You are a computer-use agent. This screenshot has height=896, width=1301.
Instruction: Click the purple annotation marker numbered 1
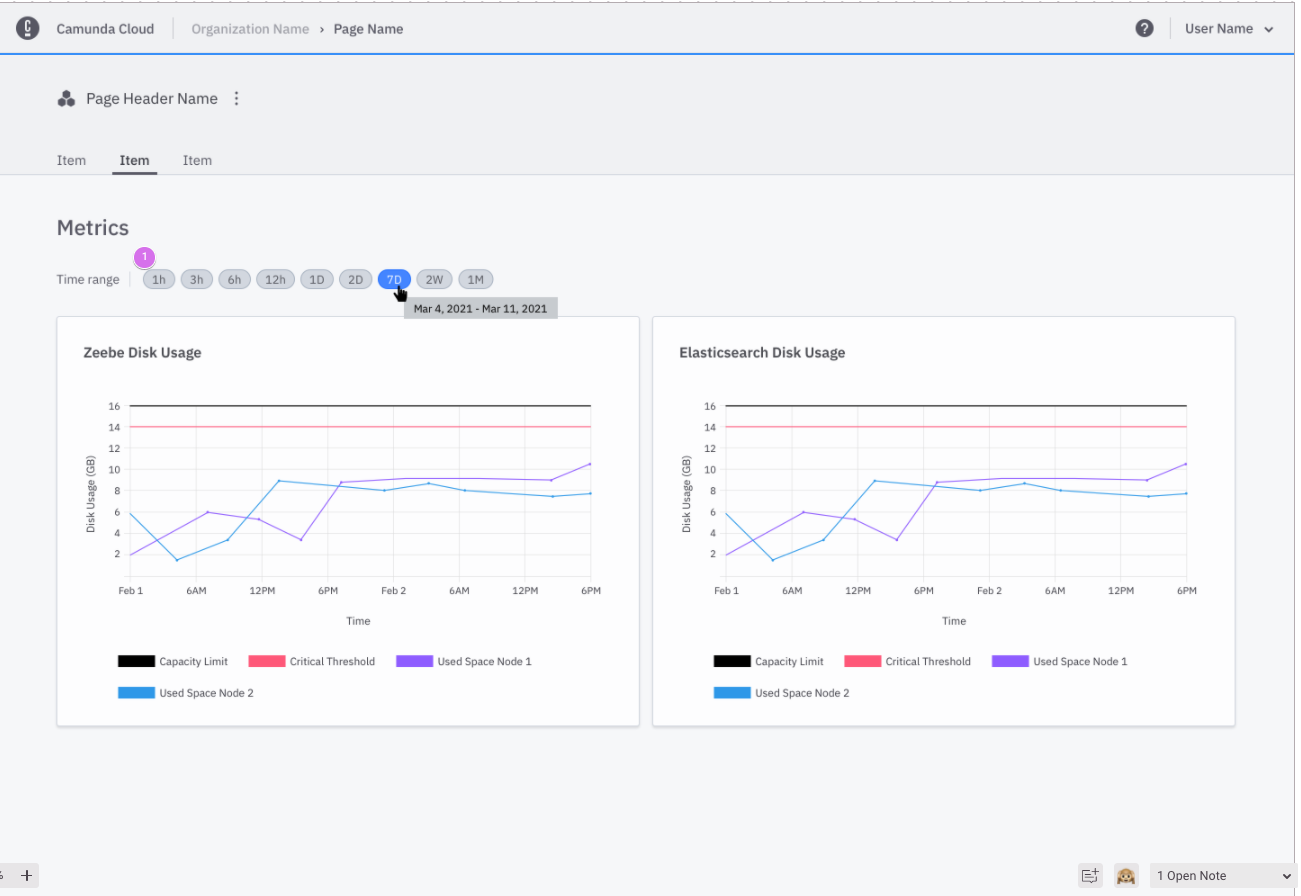click(x=145, y=257)
